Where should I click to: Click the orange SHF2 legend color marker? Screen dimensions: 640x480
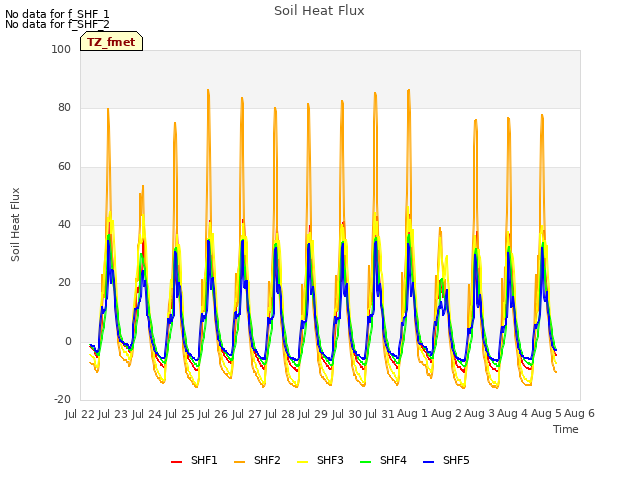[x=240, y=462]
